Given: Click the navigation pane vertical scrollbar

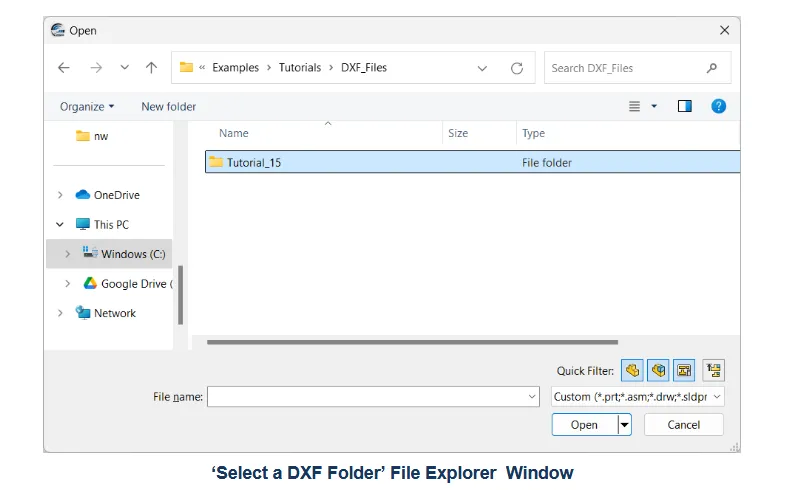Looking at the screenshot, I should 180,295.
